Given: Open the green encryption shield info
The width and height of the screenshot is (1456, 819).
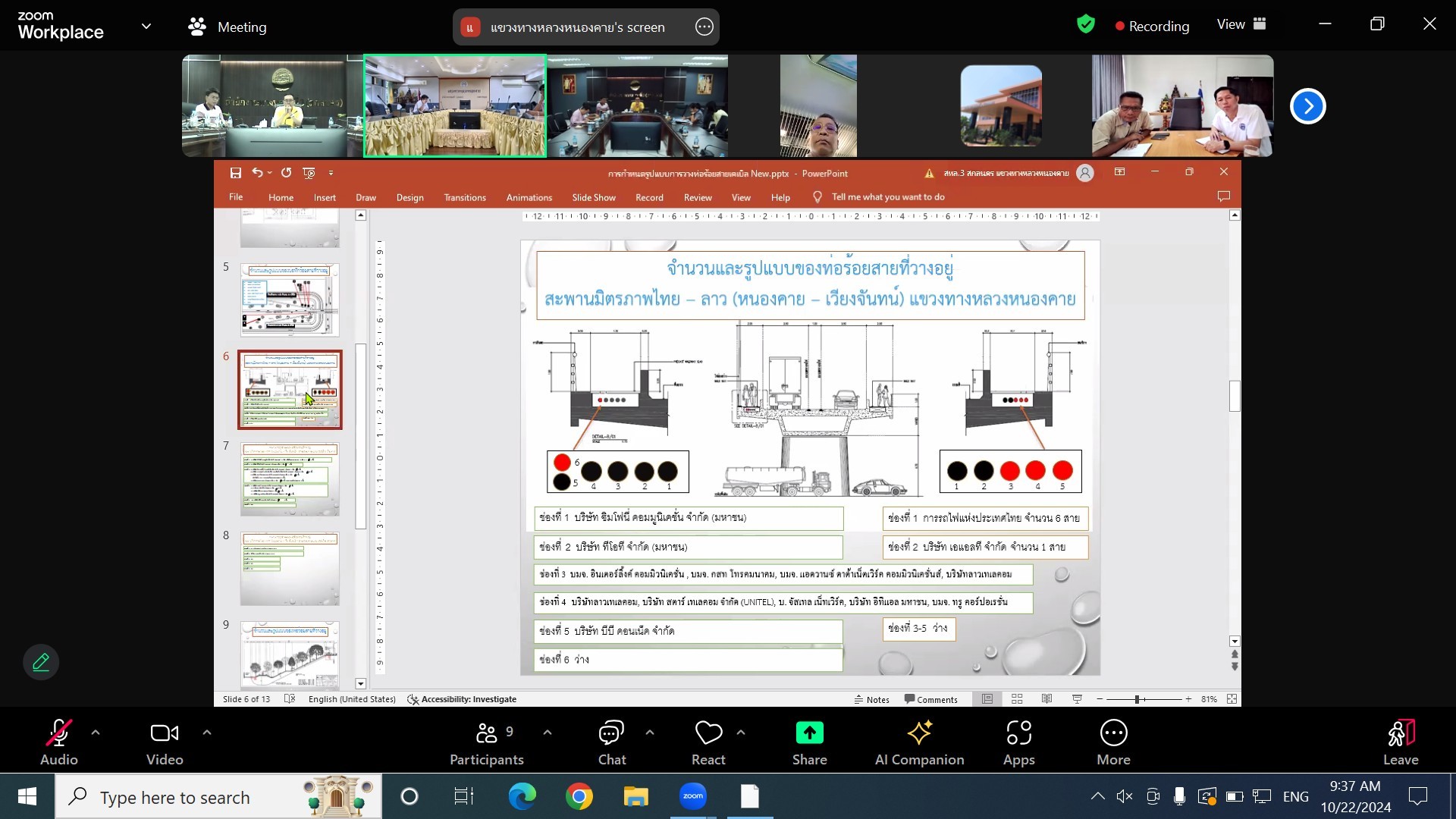Looking at the screenshot, I should click(x=1086, y=24).
